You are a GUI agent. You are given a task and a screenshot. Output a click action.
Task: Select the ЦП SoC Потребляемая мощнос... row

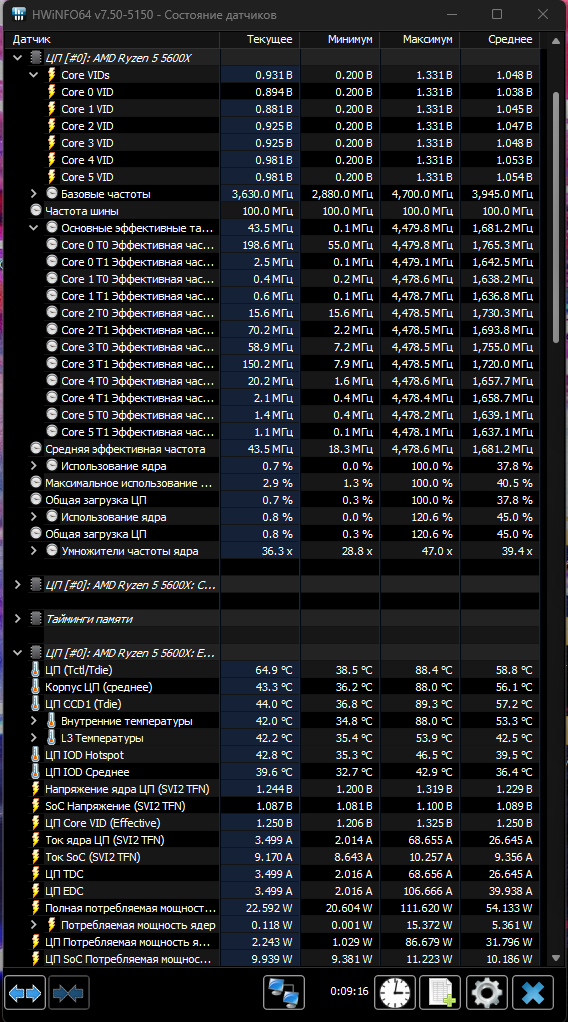click(x=272, y=958)
